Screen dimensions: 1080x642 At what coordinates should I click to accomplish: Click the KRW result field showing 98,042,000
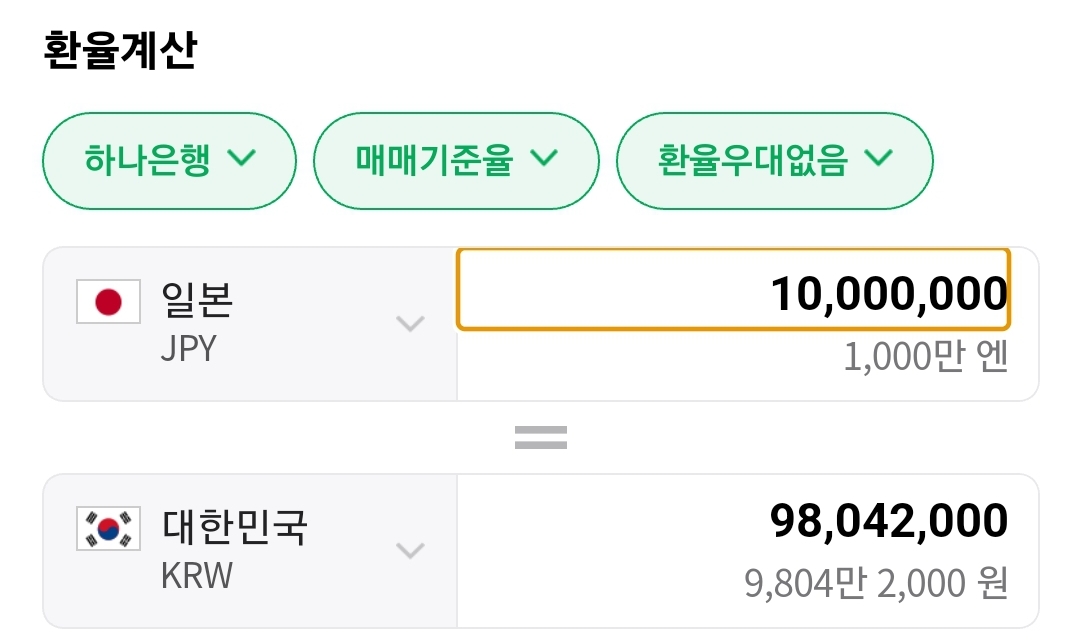[x=888, y=521]
